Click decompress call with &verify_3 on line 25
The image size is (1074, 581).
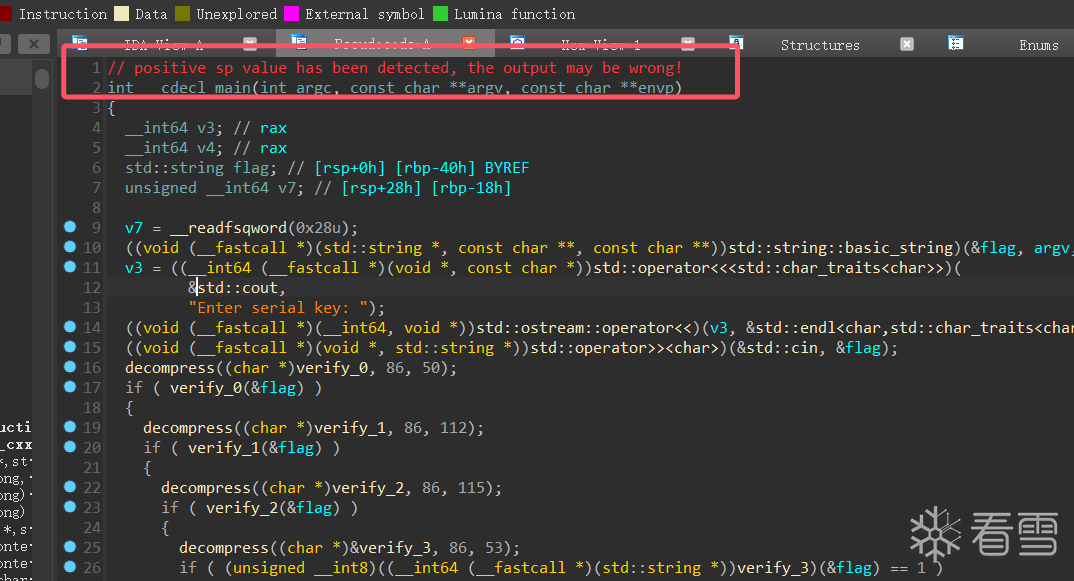click(x=349, y=548)
